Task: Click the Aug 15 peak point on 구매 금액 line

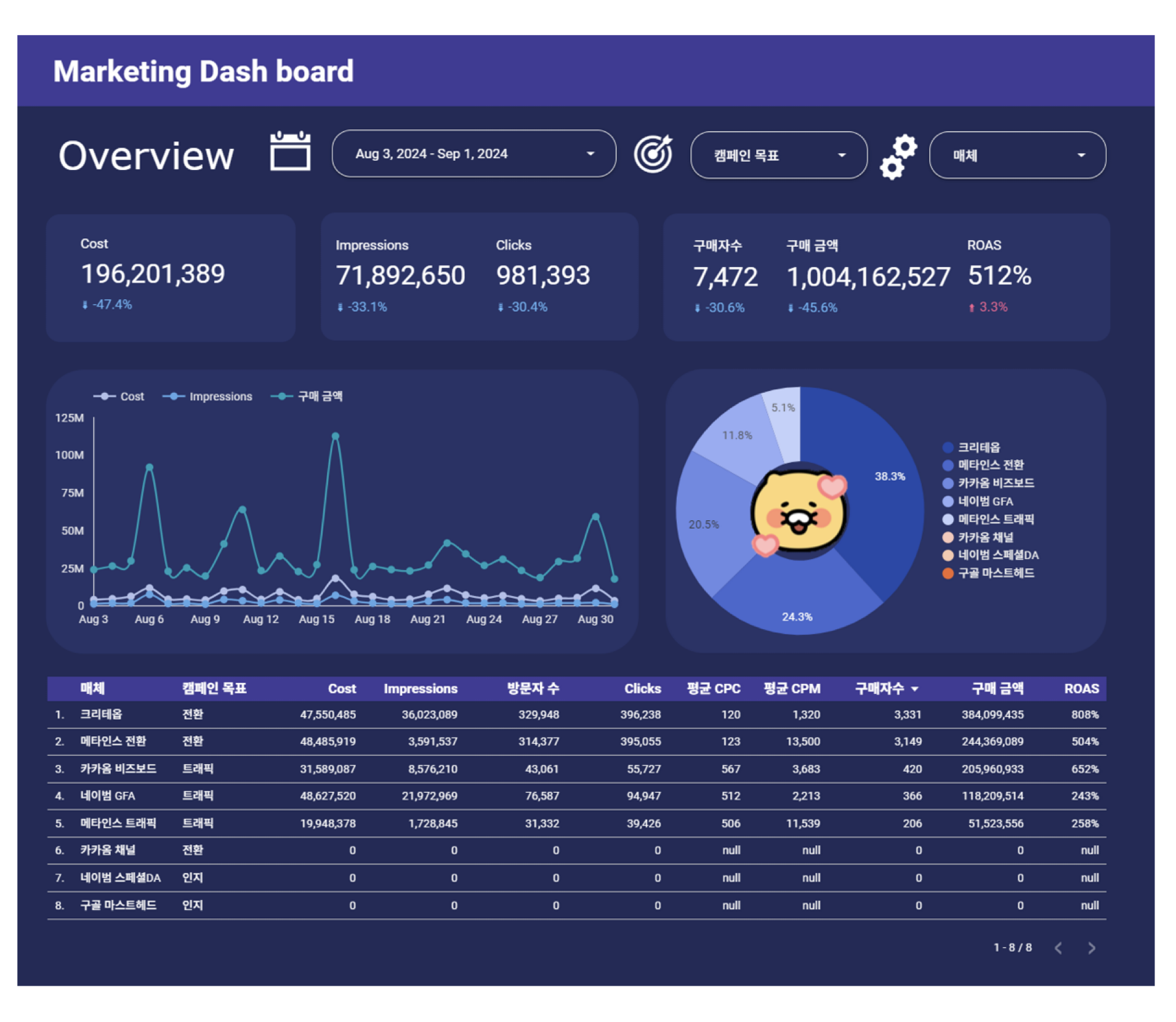Action: [x=336, y=436]
